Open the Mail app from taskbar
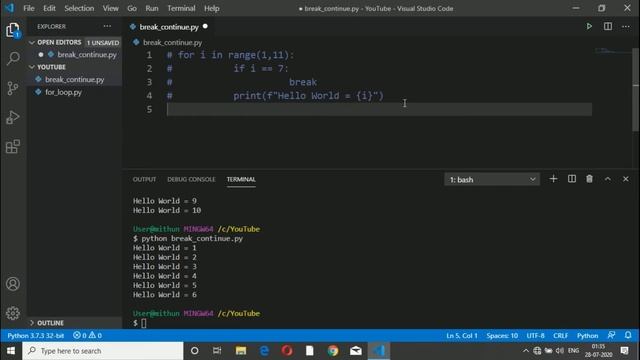 356,351
